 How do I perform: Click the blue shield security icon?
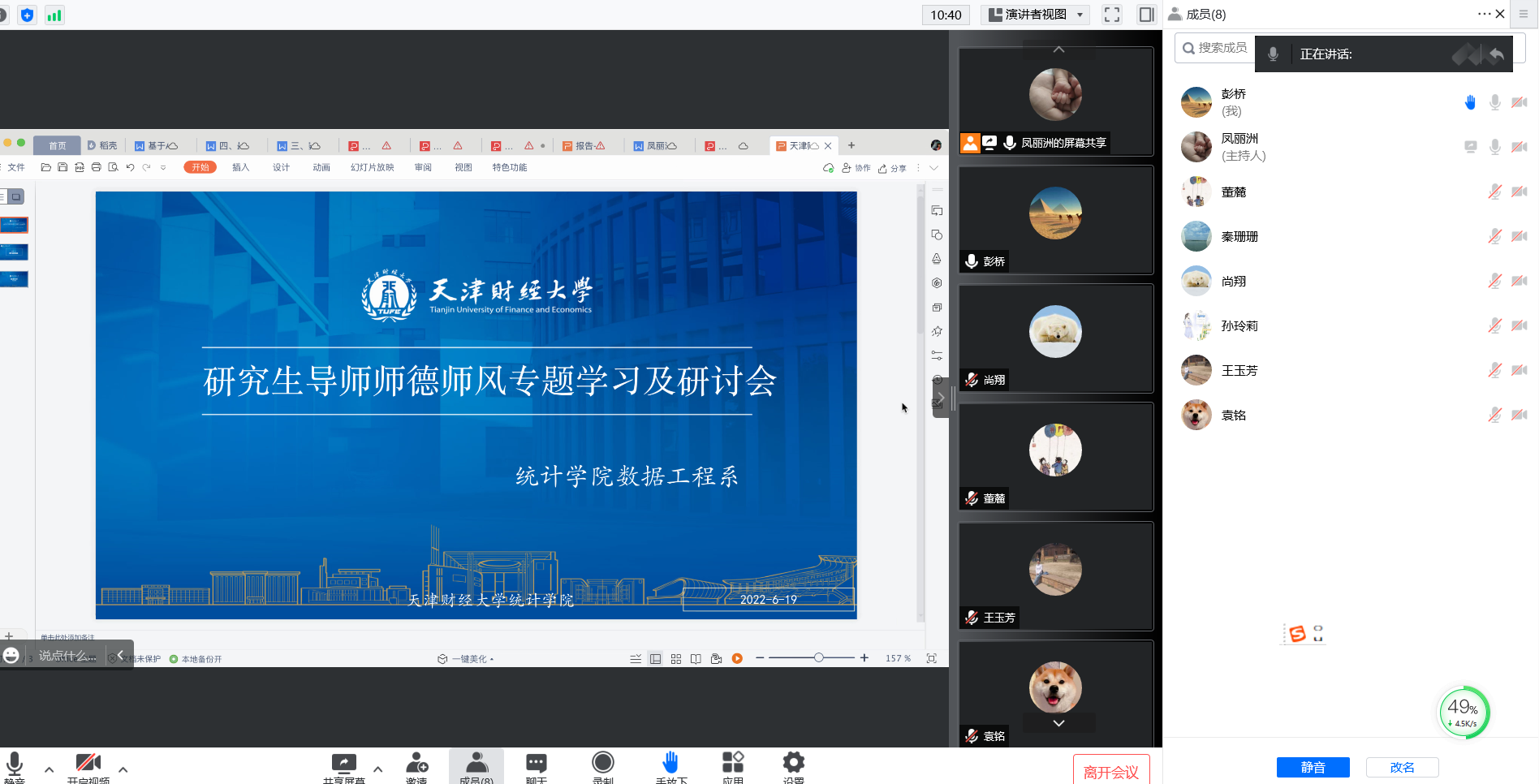coord(27,15)
